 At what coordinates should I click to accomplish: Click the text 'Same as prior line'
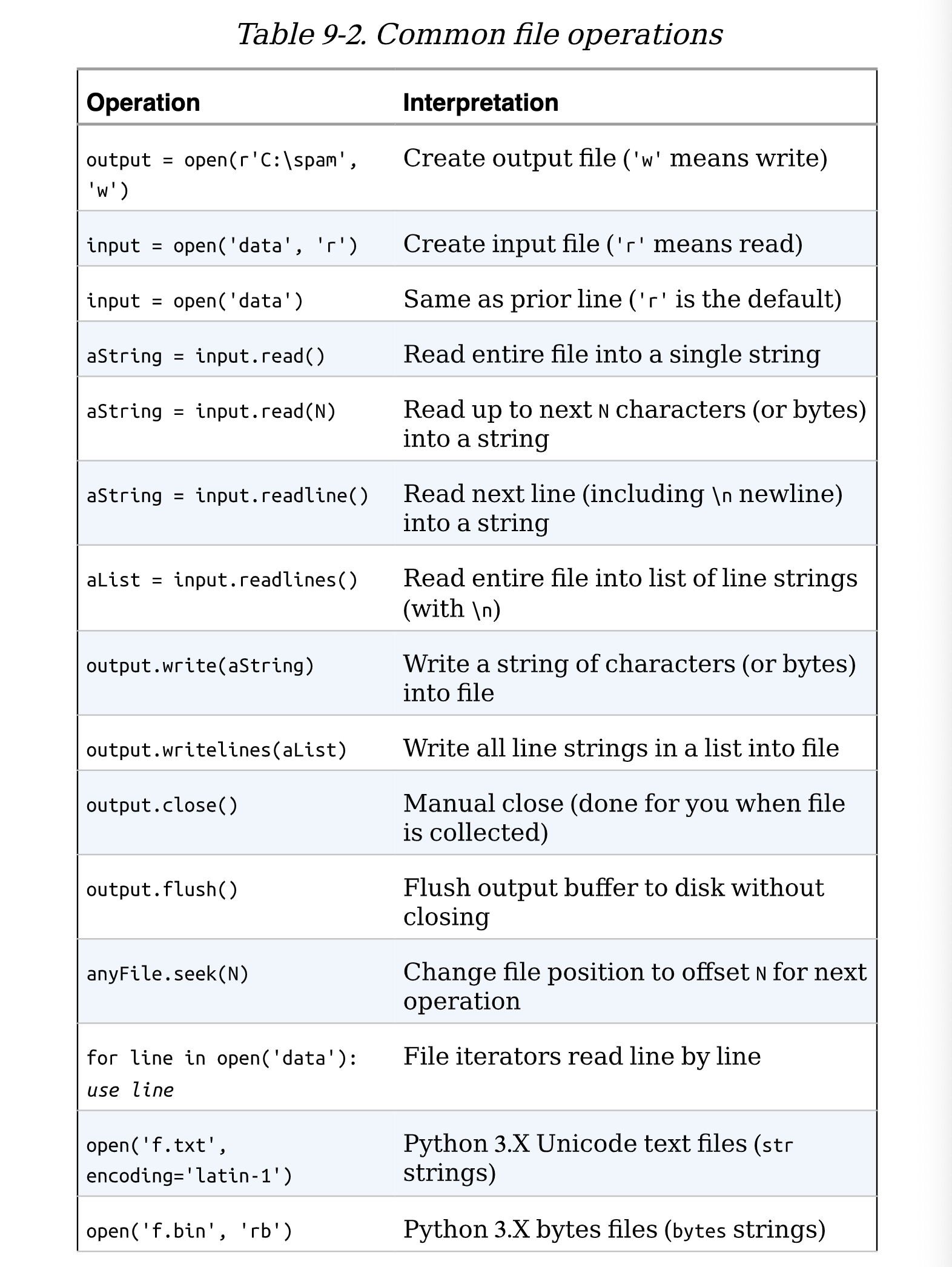pos(513,299)
